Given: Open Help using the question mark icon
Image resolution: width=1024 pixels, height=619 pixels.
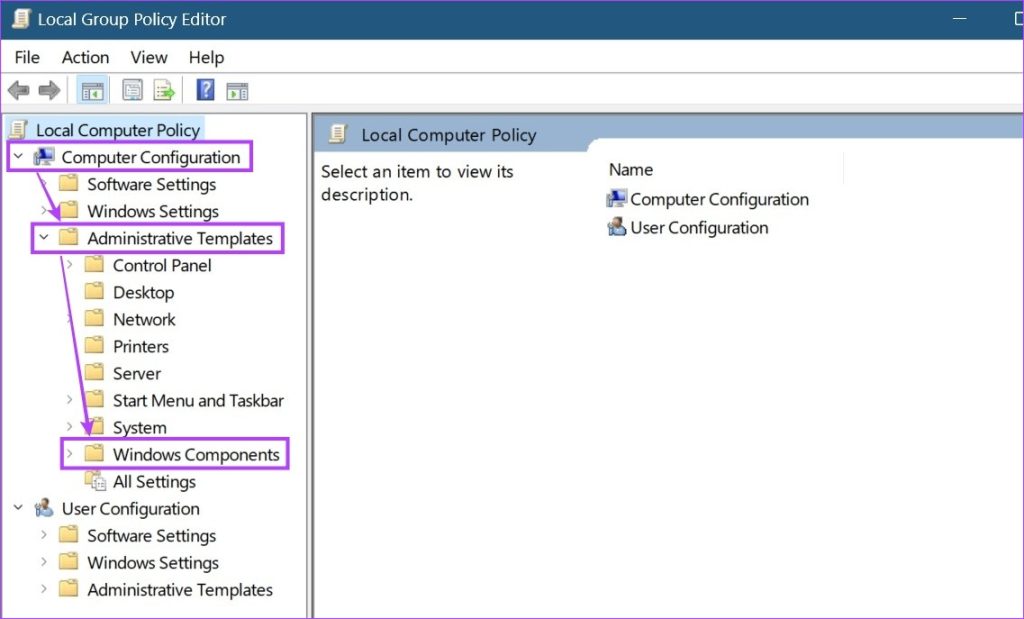Looking at the screenshot, I should (202, 89).
